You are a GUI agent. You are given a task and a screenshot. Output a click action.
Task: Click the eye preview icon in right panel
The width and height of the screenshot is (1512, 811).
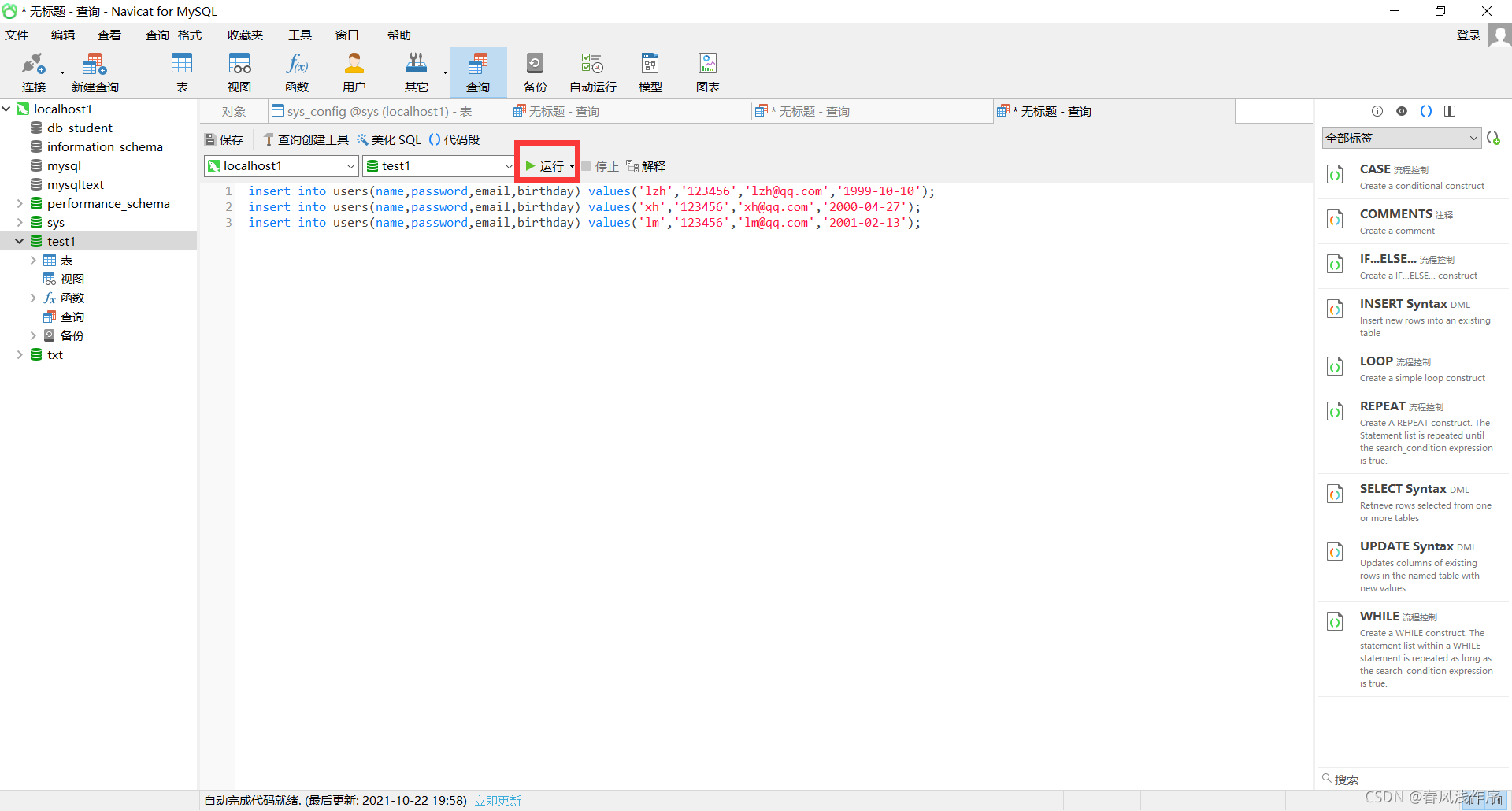1402,111
